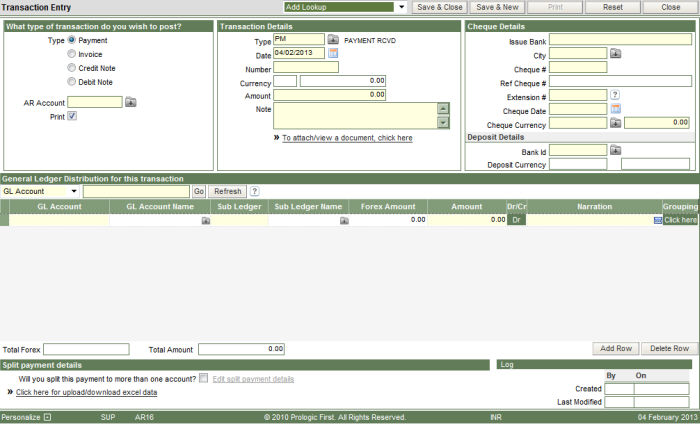This screenshot has width=700, height=424.
Task: Toggle the Print checkbox
Action: coord(72,117)
